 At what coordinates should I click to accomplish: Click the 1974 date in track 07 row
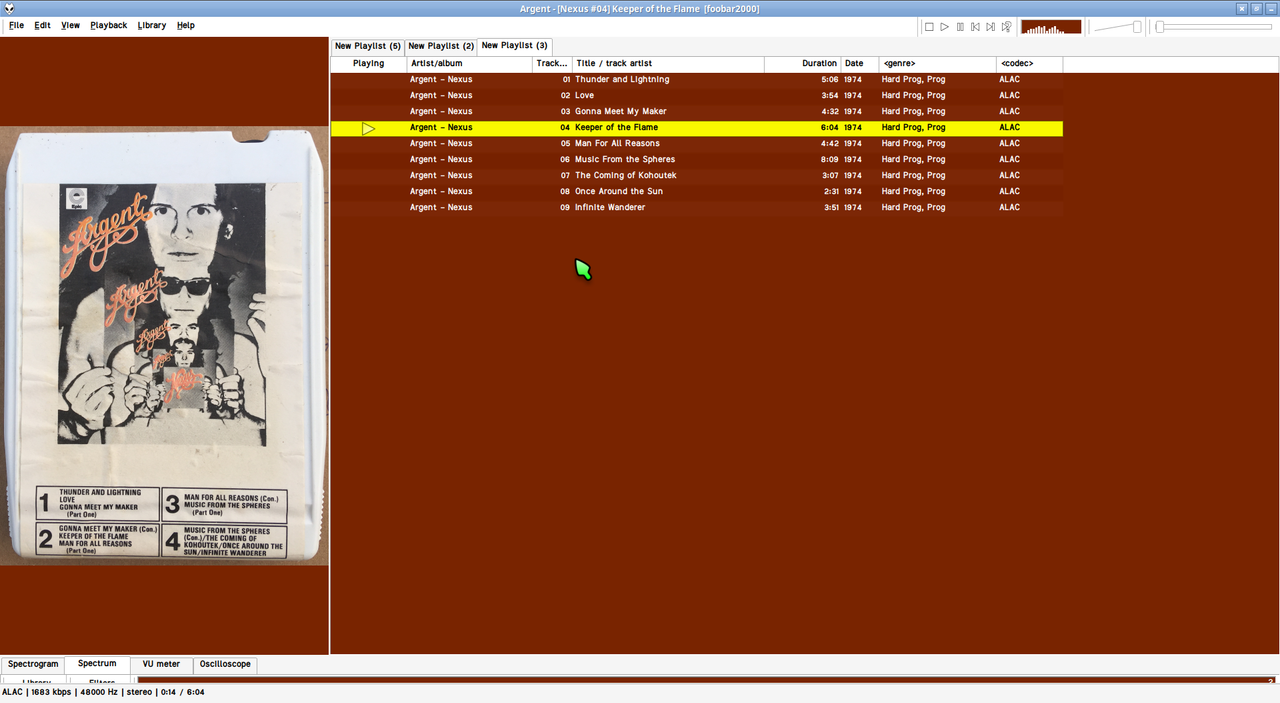coord(852,176)
